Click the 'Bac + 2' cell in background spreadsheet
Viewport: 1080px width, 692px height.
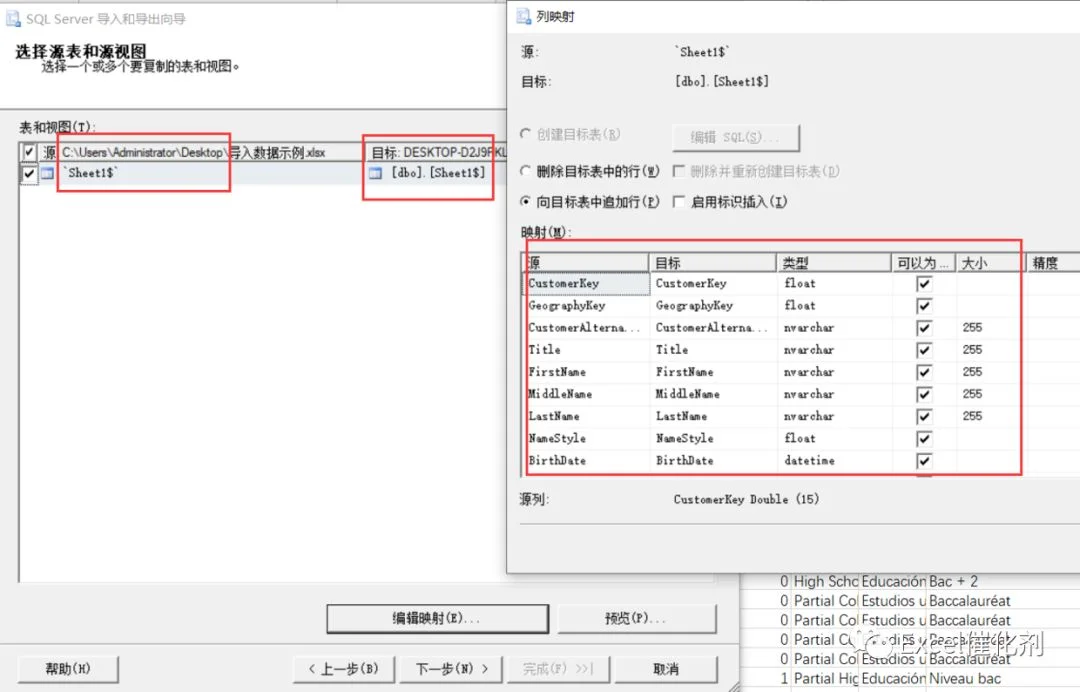coord(953,581)
